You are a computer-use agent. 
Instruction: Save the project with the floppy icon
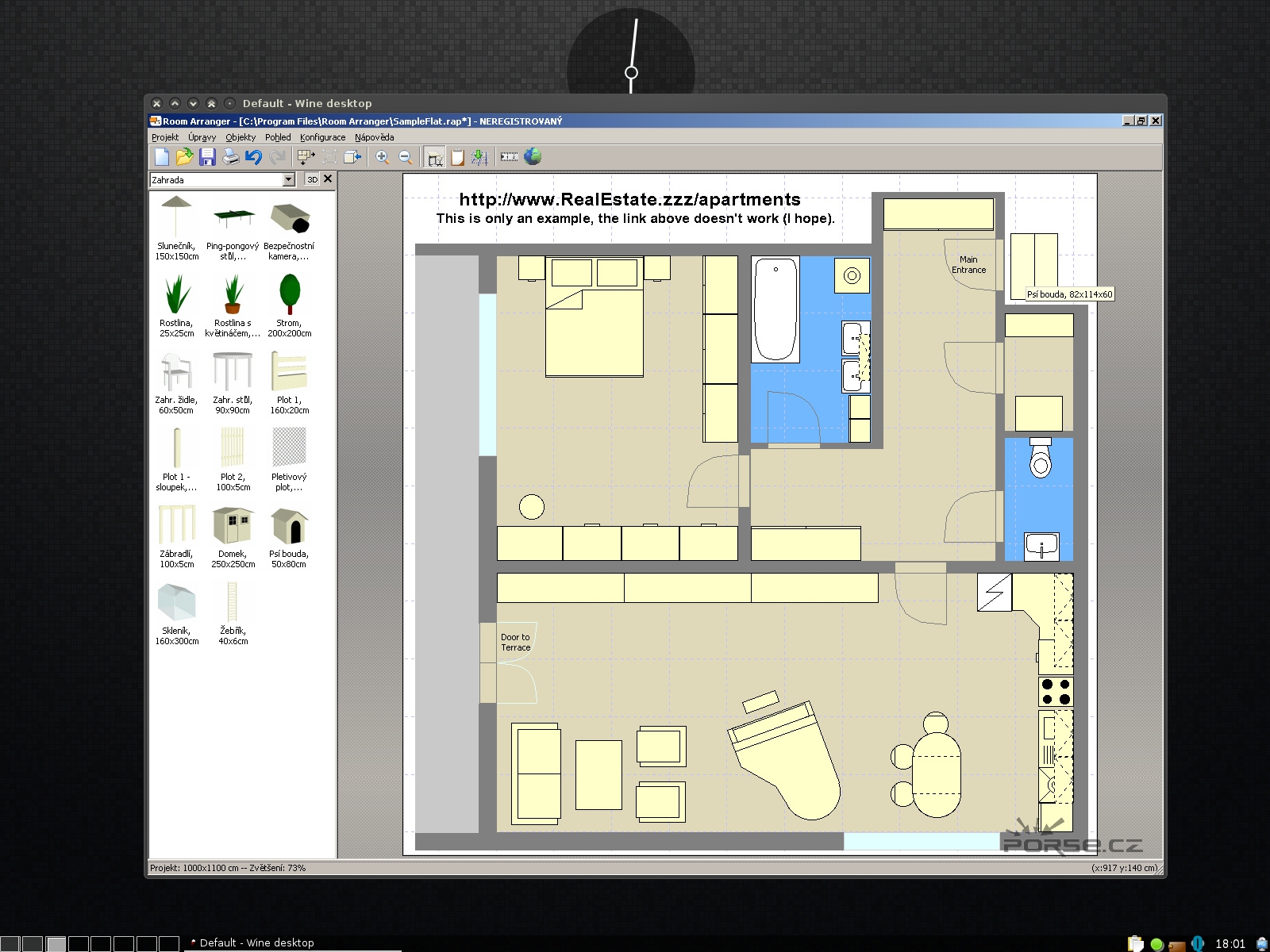pos(207,157)
